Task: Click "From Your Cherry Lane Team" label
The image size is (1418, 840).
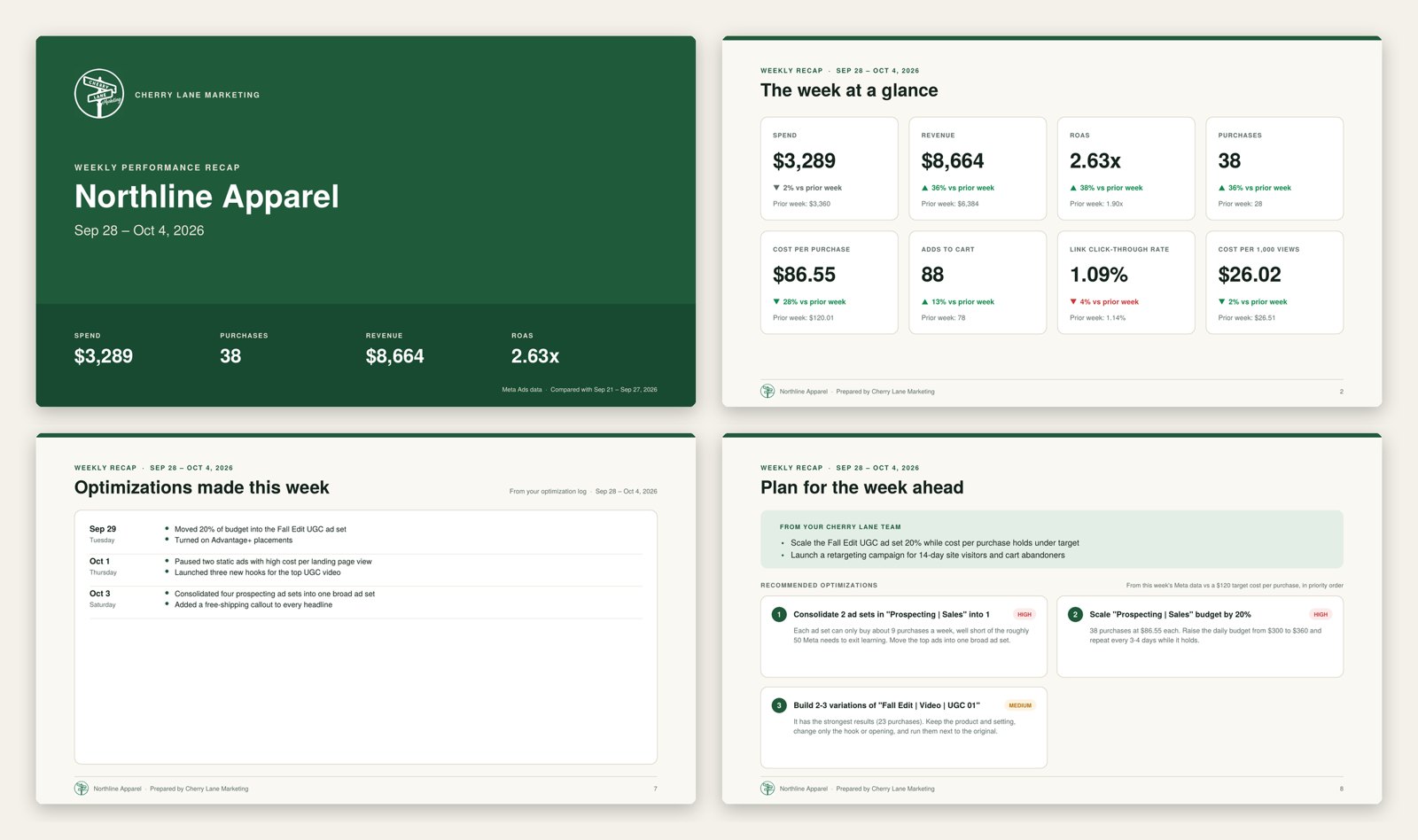Action: pyautogui.click(x=840, y=527)
